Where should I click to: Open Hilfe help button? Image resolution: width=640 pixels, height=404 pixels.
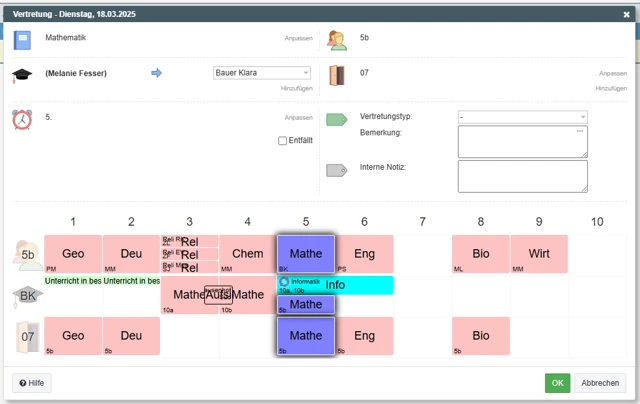31,383
